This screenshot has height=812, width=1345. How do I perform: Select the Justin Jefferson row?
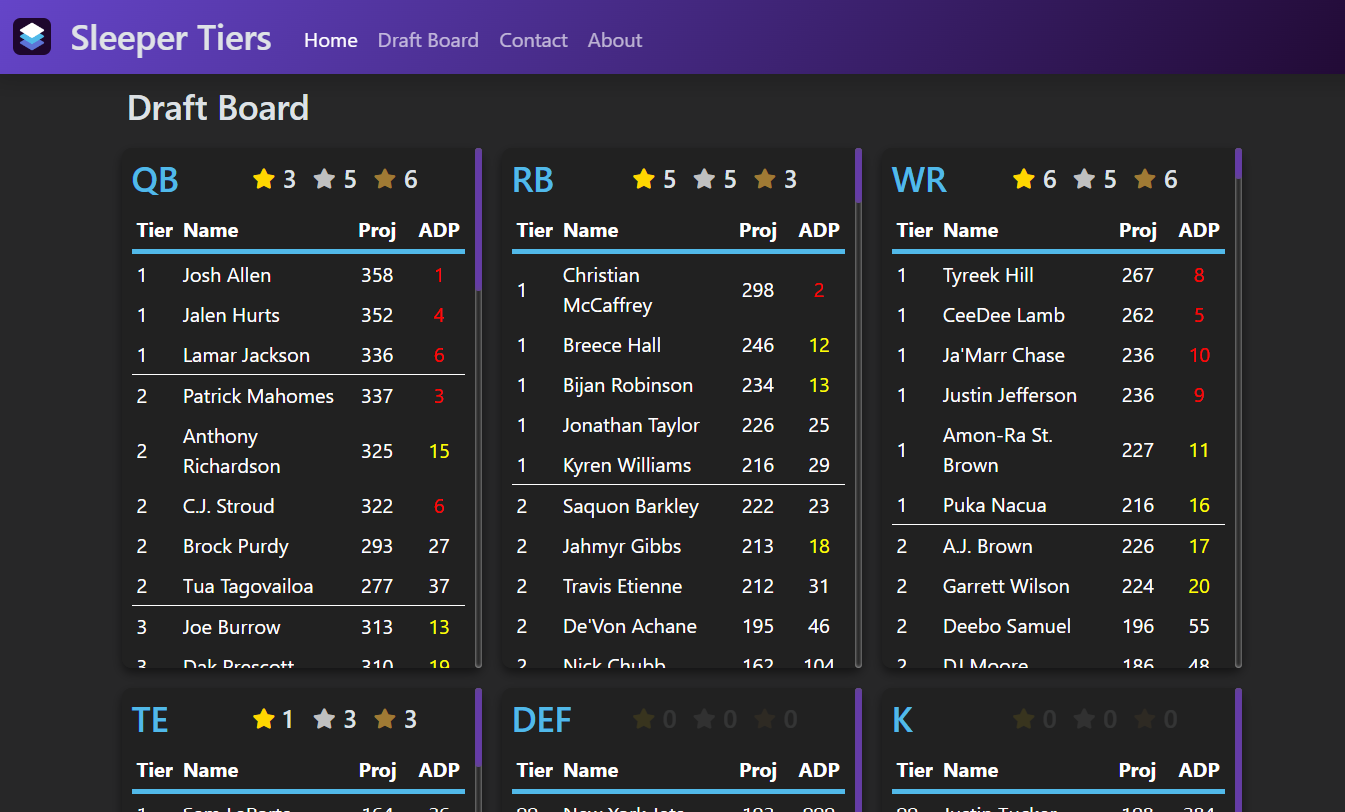1058,395
